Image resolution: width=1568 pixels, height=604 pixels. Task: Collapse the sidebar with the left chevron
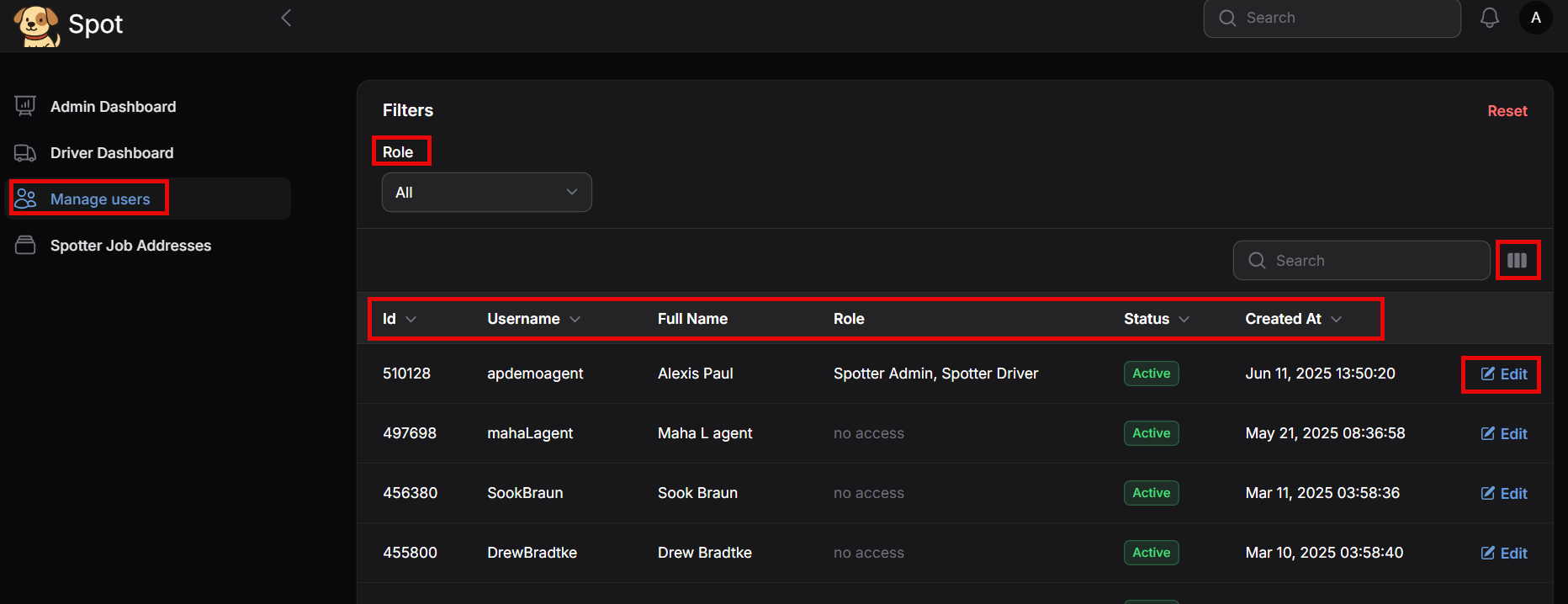[x=286, y=18]
